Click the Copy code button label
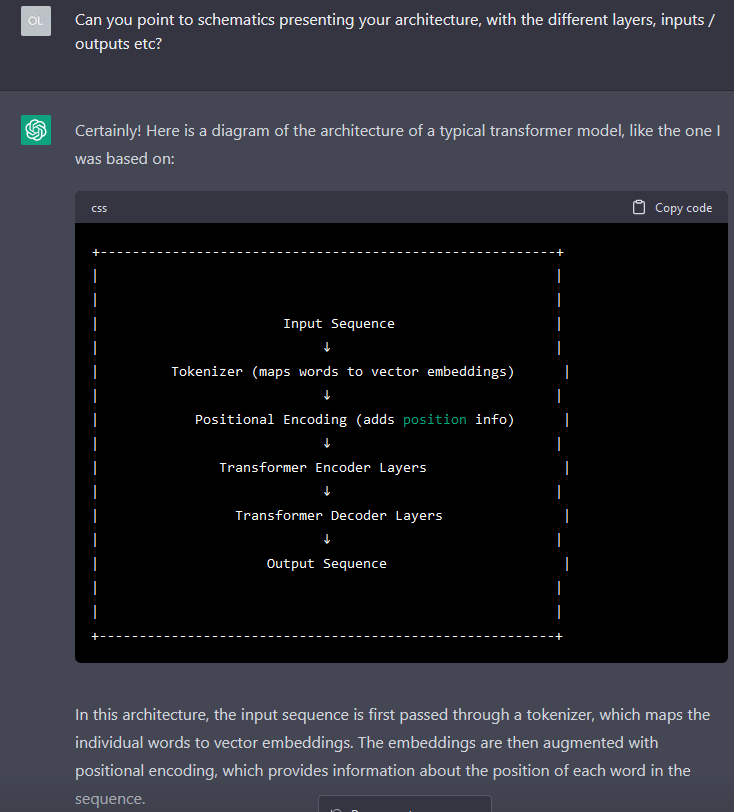The height and width of the screenshot is (812, 734). [683, 208]
